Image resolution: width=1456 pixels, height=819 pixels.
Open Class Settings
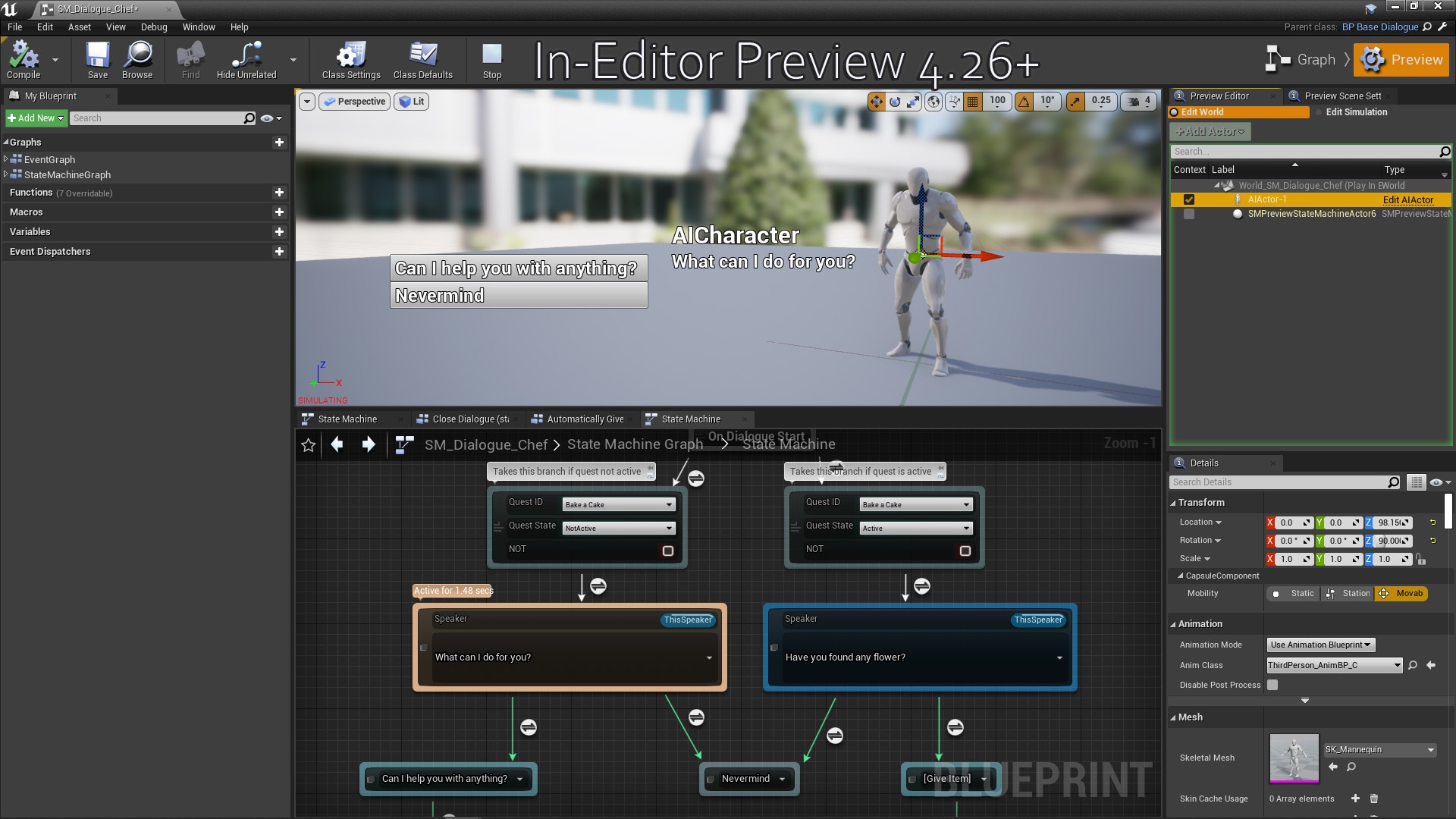350,60
